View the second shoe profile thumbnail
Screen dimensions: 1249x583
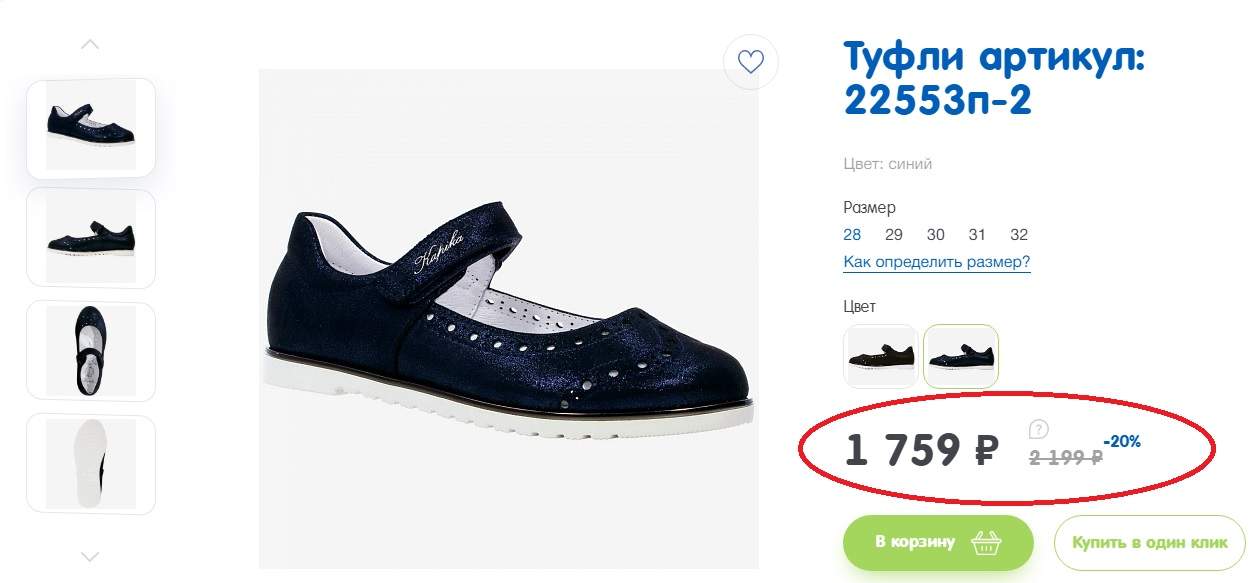[91, 237]
